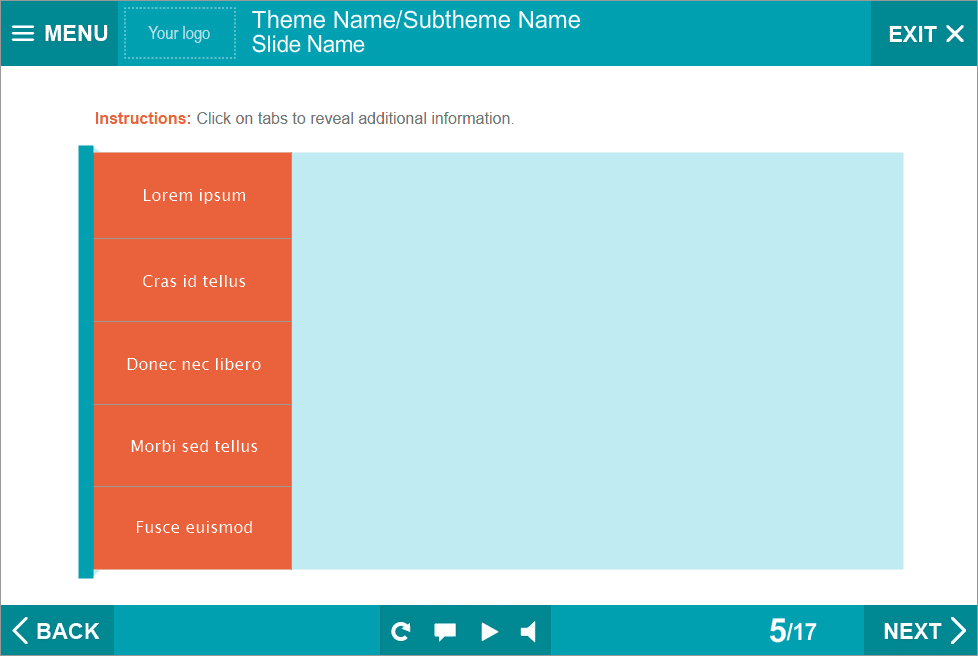The image size is (978, 656).
Task: Replay the slide with the reload icon
Action: 401,631
